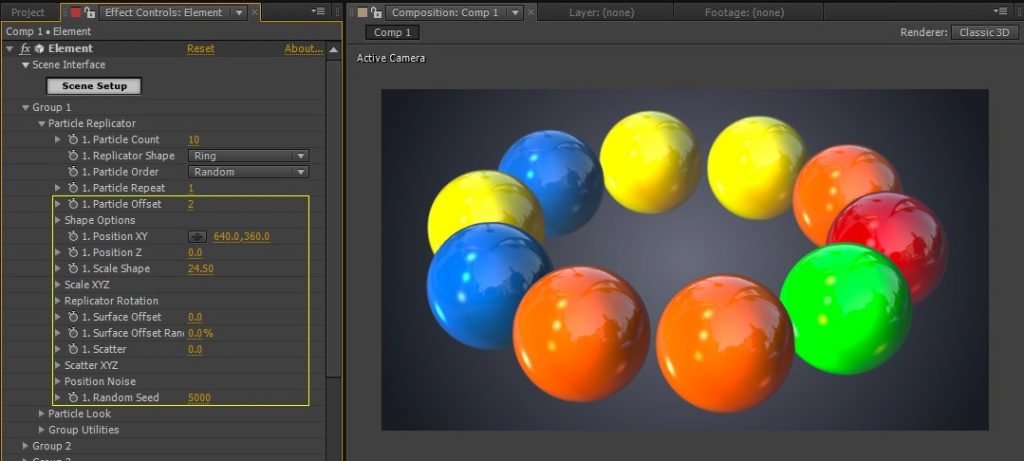Viewport: 1024px width, 461px height.
Task: Toggle the lock on the Effect Controls panel
Action: click(90, 12)
